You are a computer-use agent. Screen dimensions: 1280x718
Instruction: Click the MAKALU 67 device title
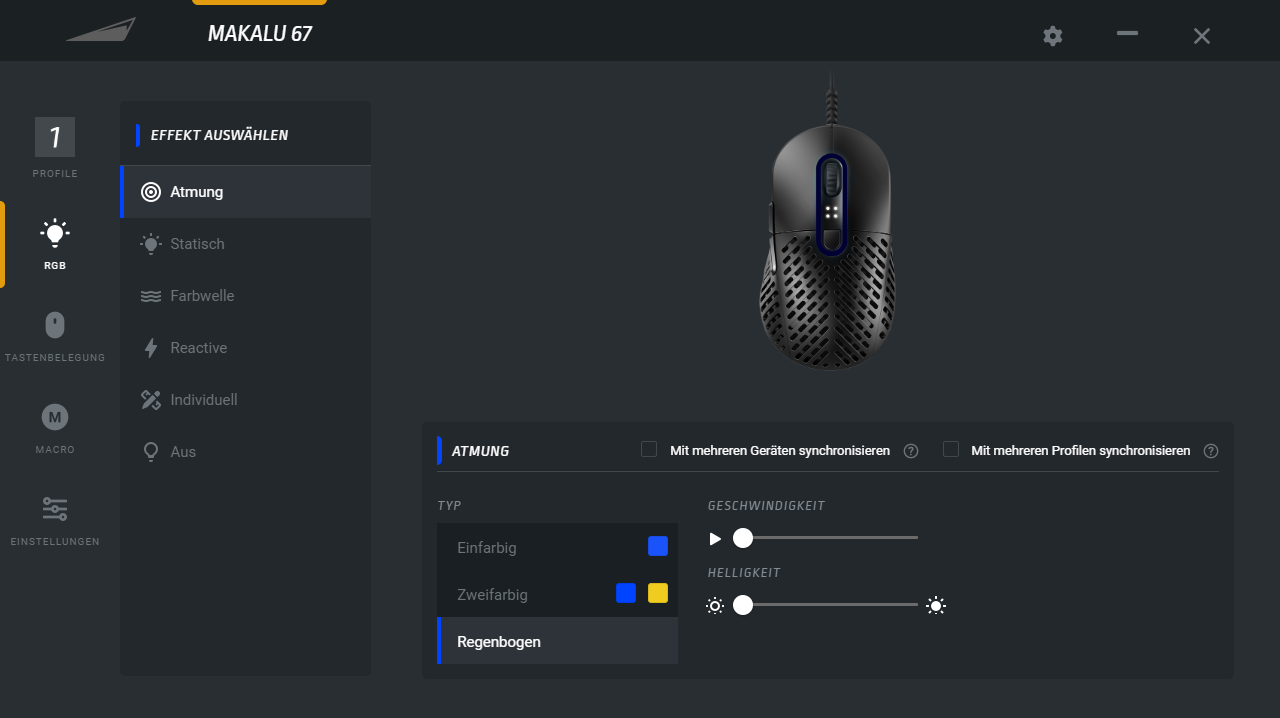[x=260, y=34]
